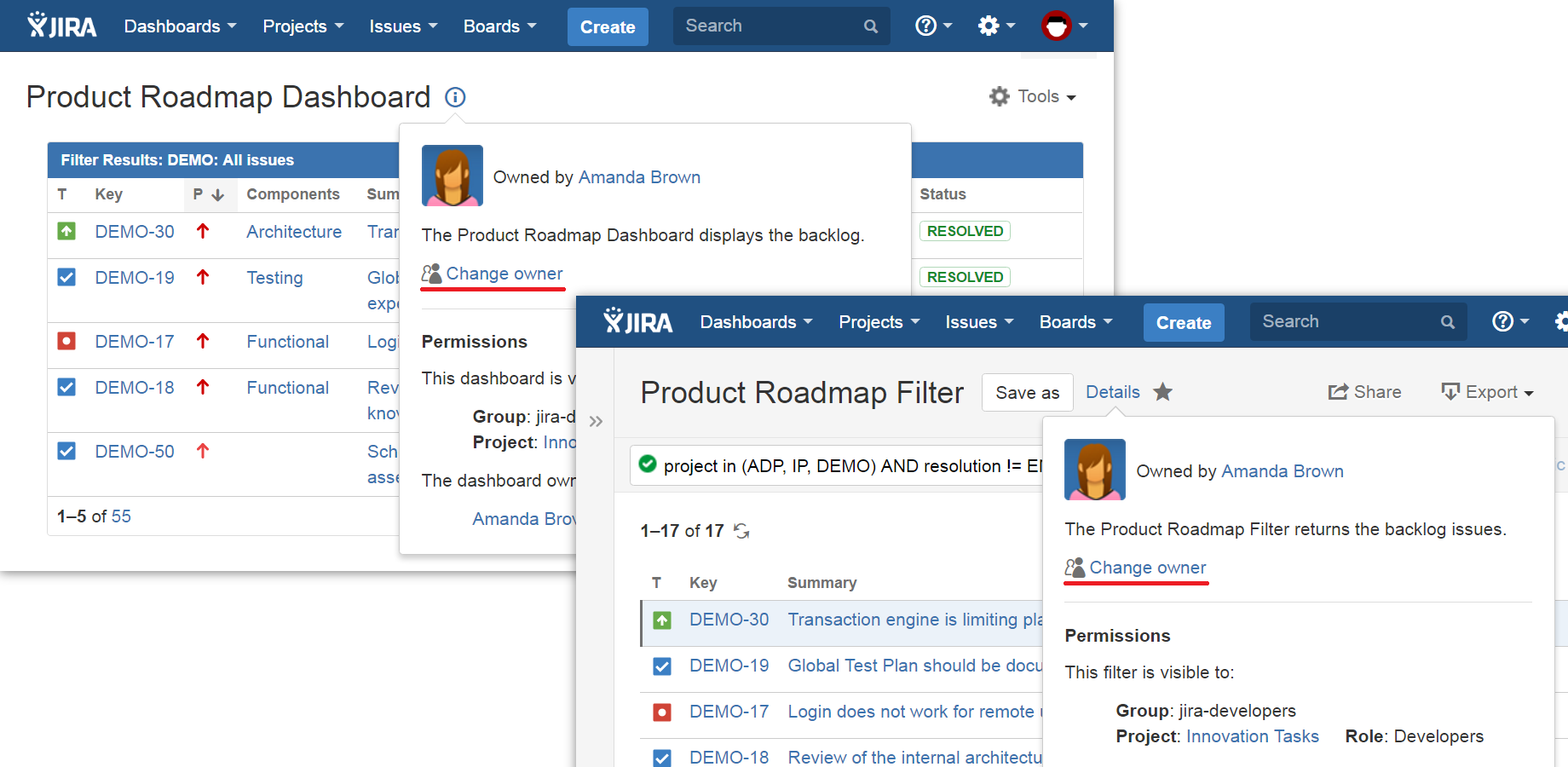Click task type icon for dashboard DEMO-50
Screen dimensions: 1568x767
(x=66, y=451)
